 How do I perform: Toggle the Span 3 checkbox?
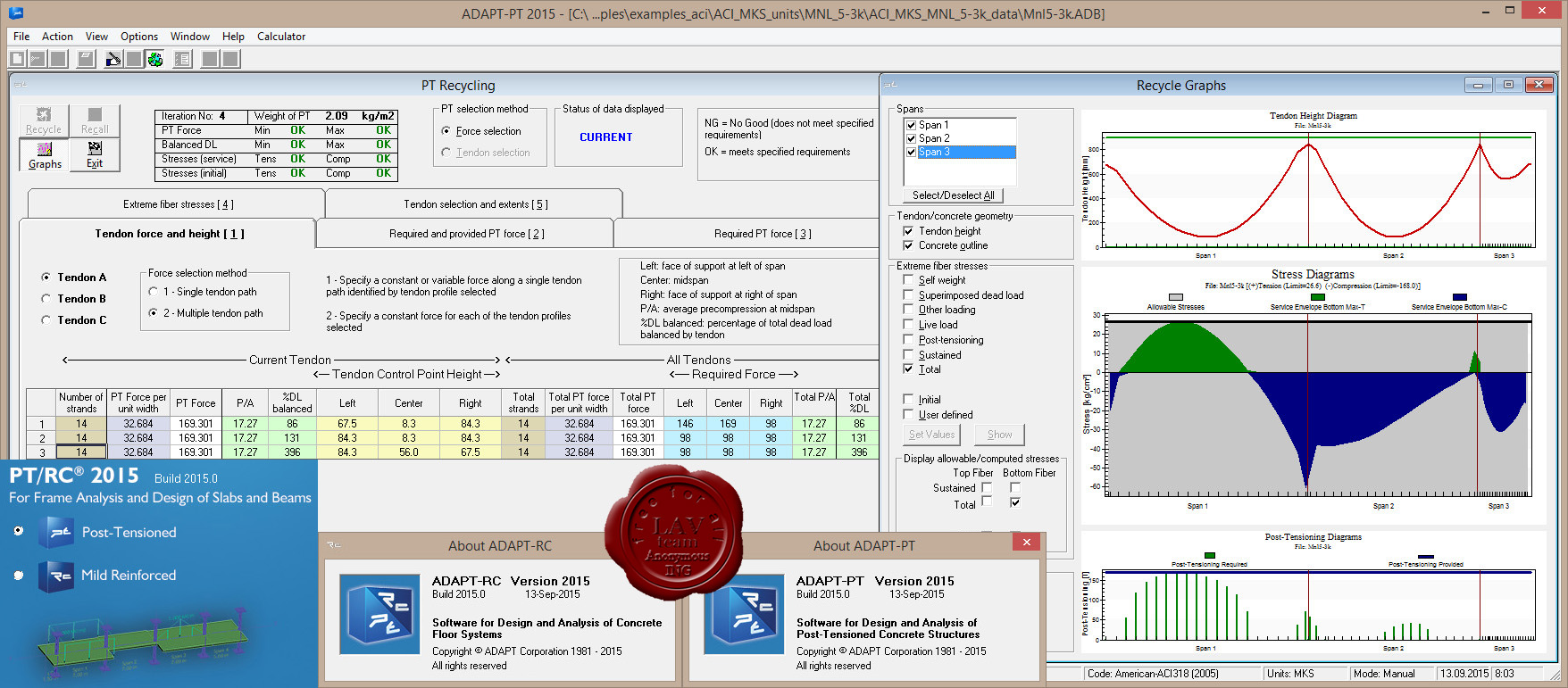pyautogui.click(x=911, y=152)
